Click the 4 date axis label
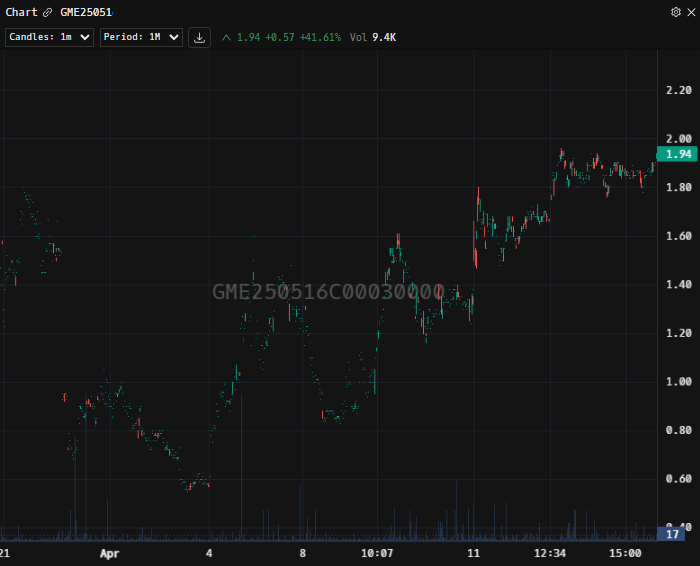Screen dimensions: 700x566 click(209, 554)
